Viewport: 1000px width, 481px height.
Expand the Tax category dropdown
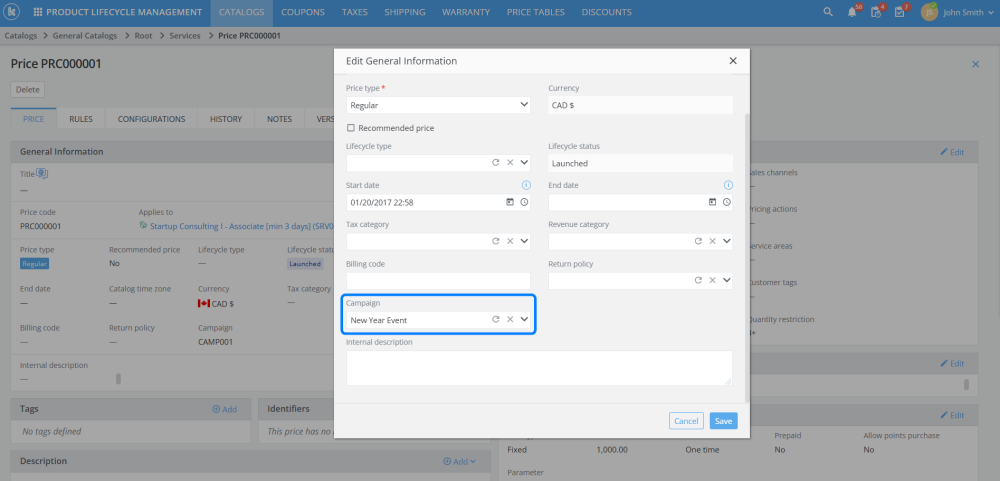pyautogui.click(x=524, y=241)
